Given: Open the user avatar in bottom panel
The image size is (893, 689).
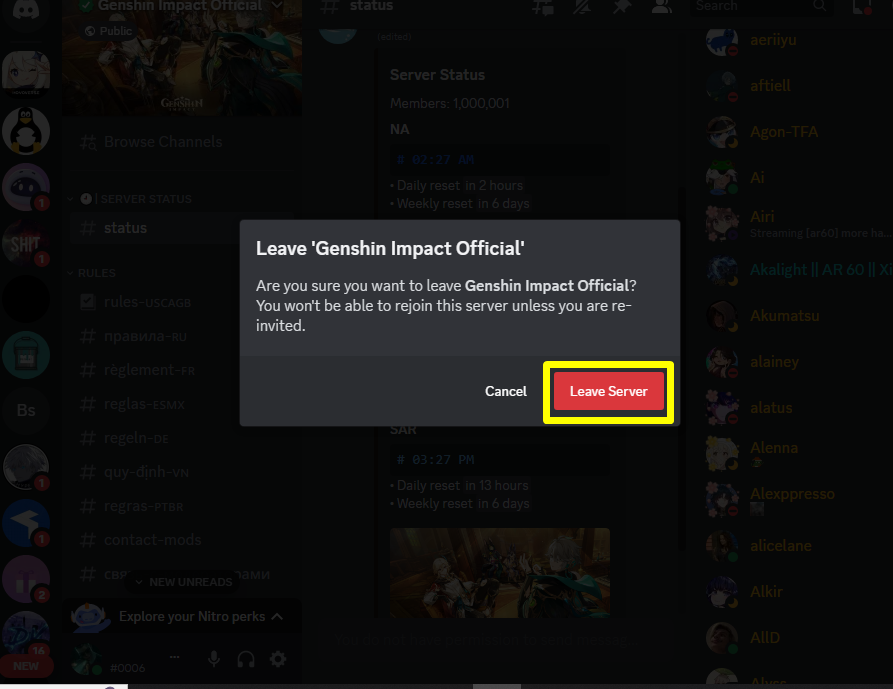Looking at the screenshot, I should (x=87, y=659).
